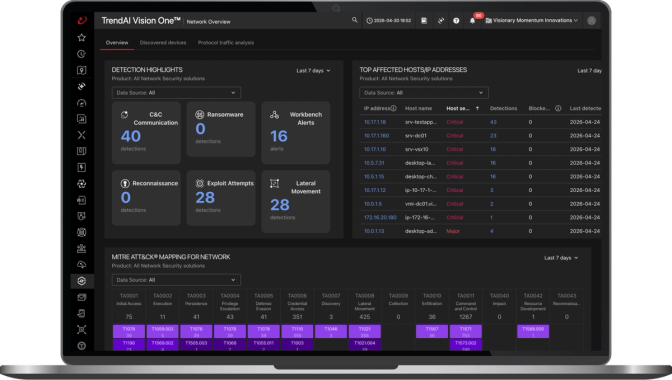672x380 pixels.
Task: Select T1567 cell under TA0010 Exfiltration
Action: (432, 331)
